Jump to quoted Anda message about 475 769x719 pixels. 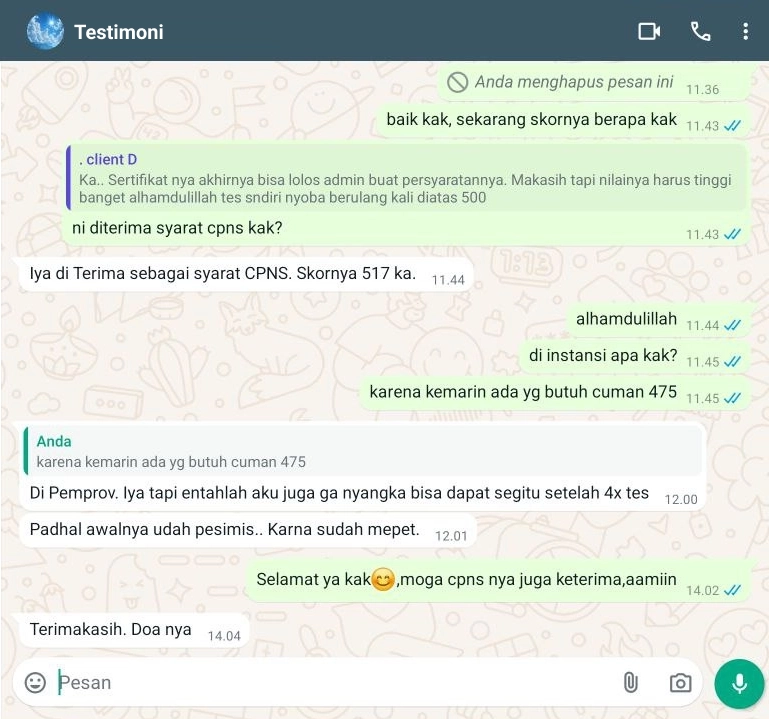click(x=362, y=451)
